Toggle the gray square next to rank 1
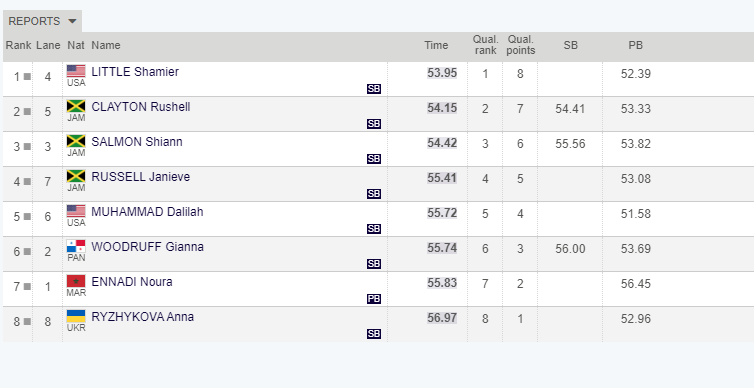The height and width of the screenshot is (388, 754). [27, 76]
